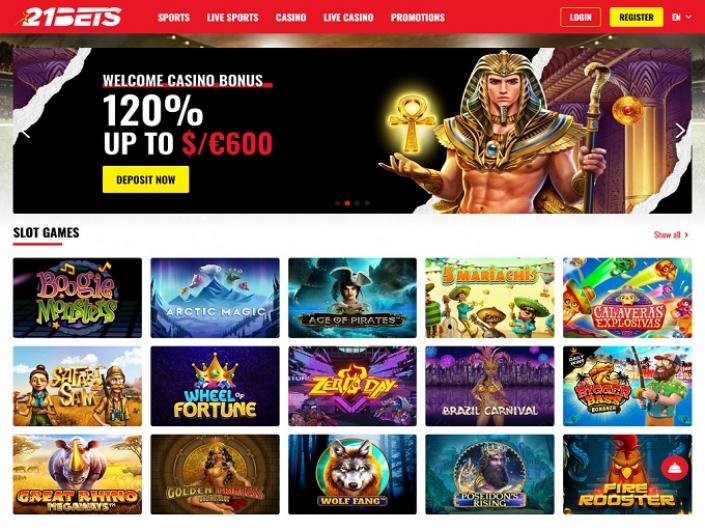Select the third carousel indicator dot
705x530 pixels.
coord(357,203)
